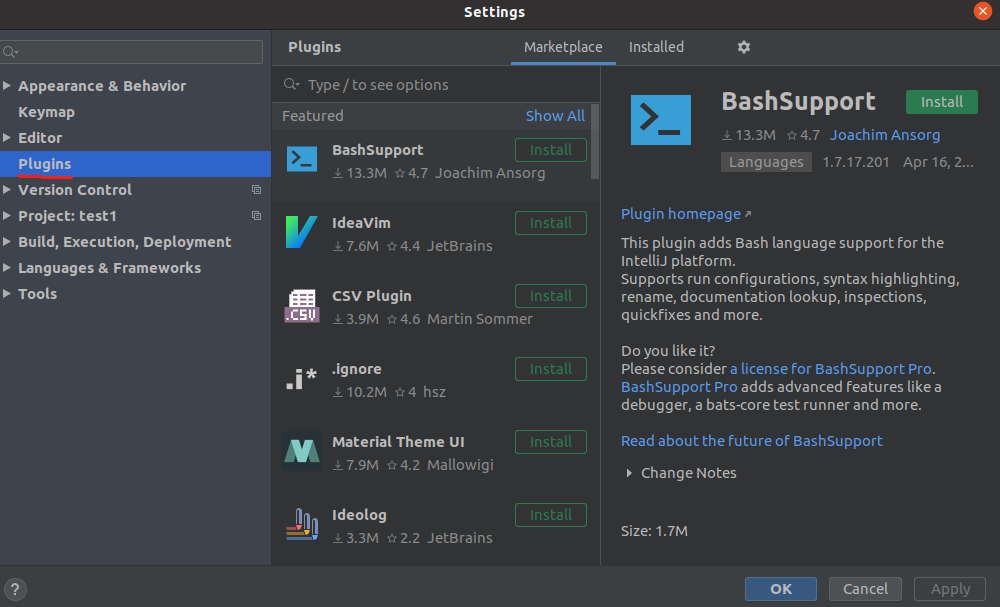The width and height of the screenshot is (1000, 607).
Task: Expand the Project: test1 node
Action: point(7,216)
